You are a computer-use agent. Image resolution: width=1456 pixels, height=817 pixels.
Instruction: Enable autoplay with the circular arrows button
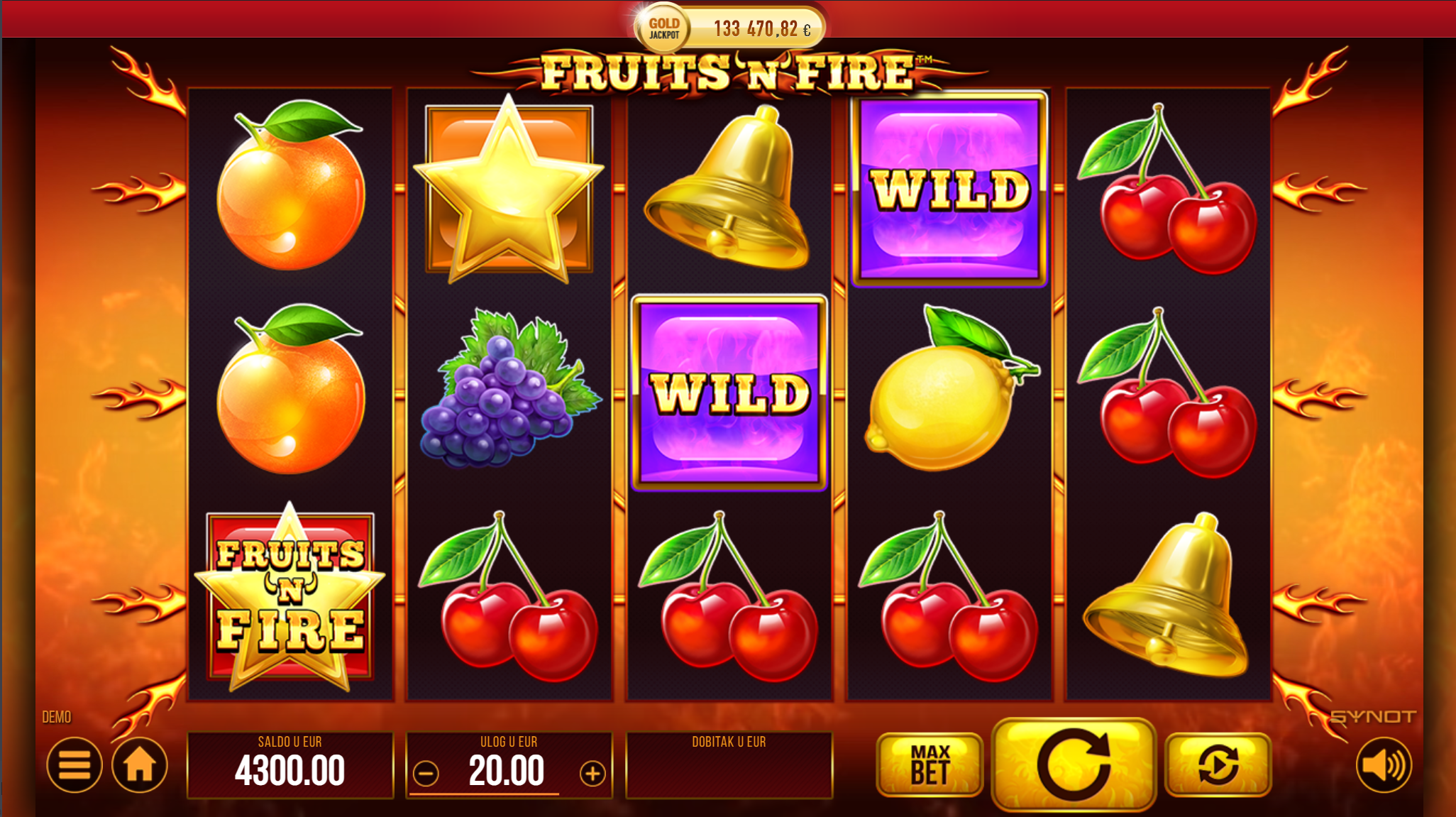click(1218, 765)
